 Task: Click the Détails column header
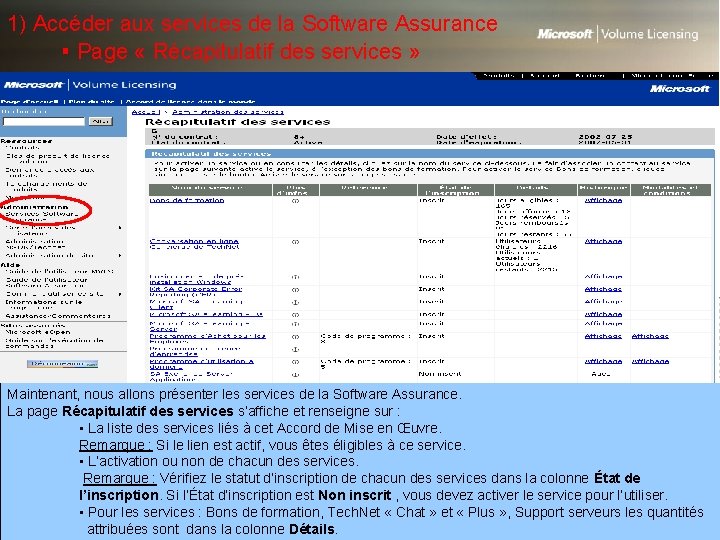pyautogui.click(x=536, y=190)
